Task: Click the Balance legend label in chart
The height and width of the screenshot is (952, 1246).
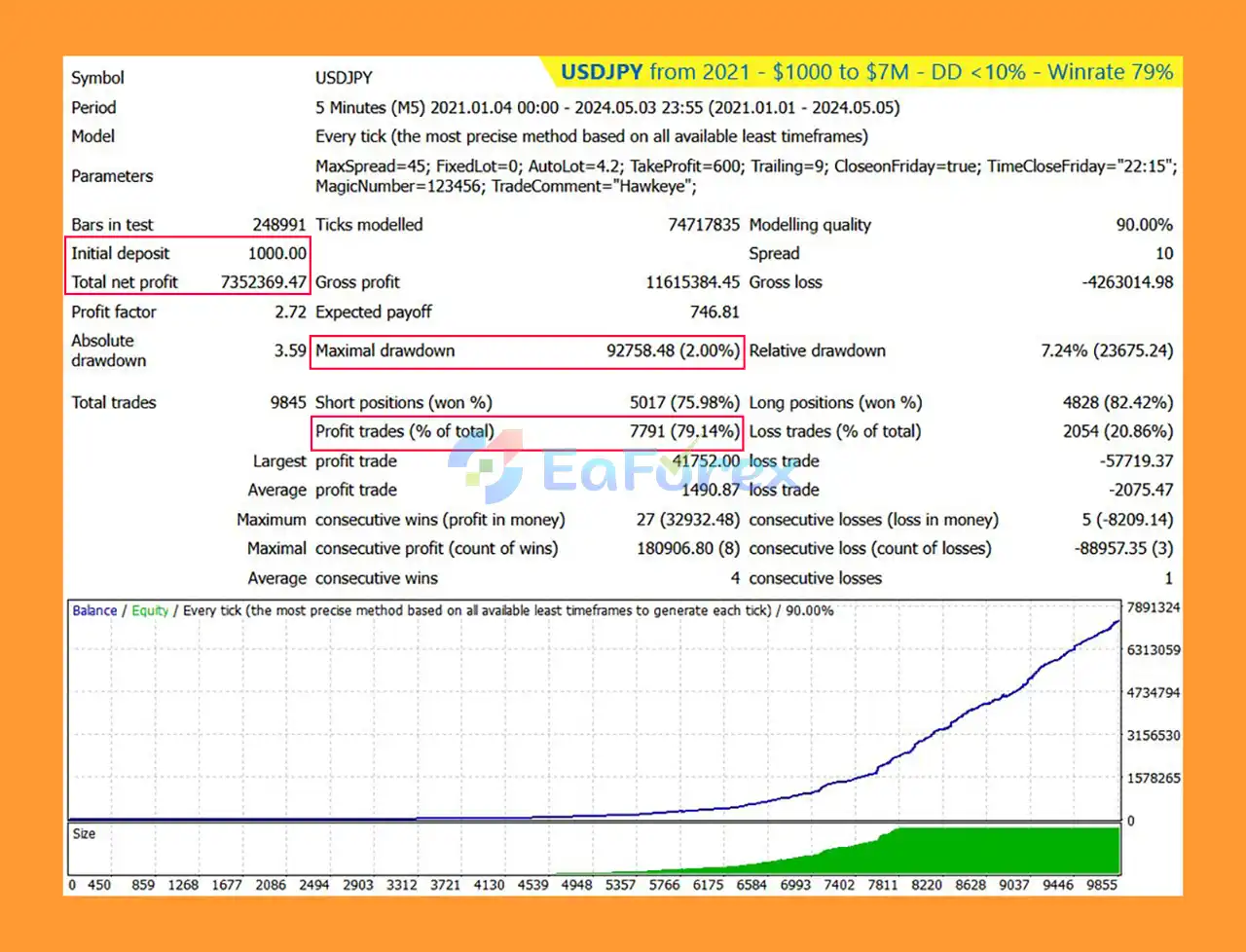Action: [94, 611]
